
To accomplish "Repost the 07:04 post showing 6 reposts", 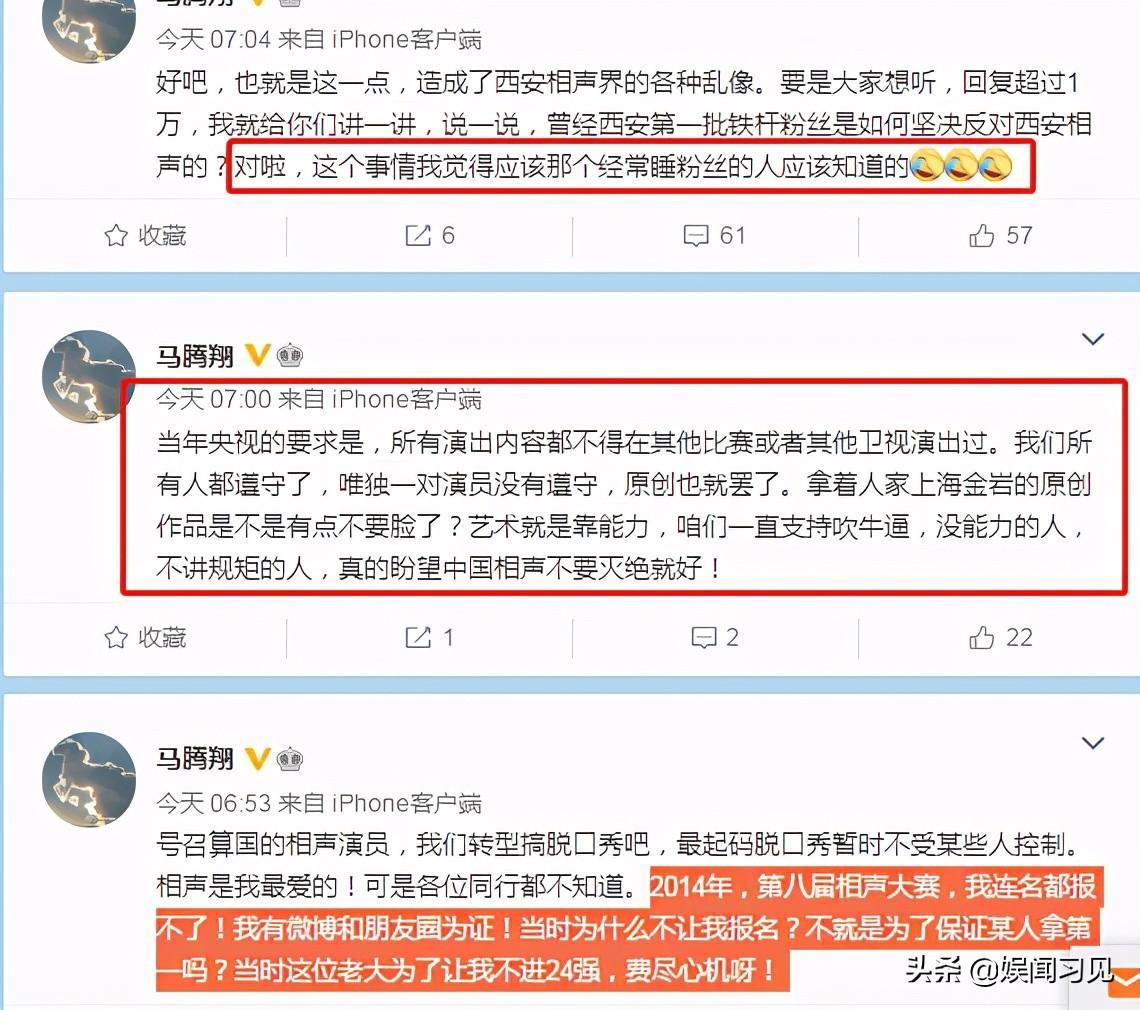I will tap(430, 236).
